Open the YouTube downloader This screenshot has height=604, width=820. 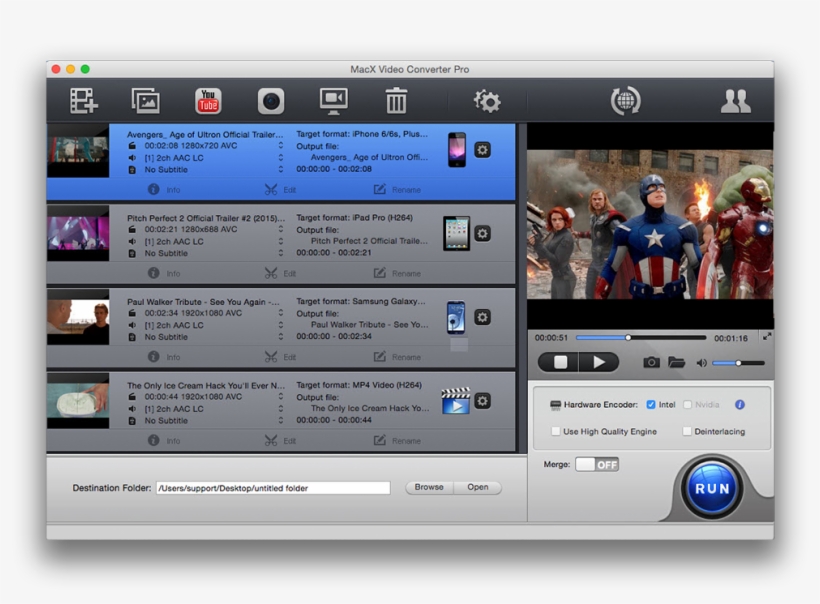(208, 100)
